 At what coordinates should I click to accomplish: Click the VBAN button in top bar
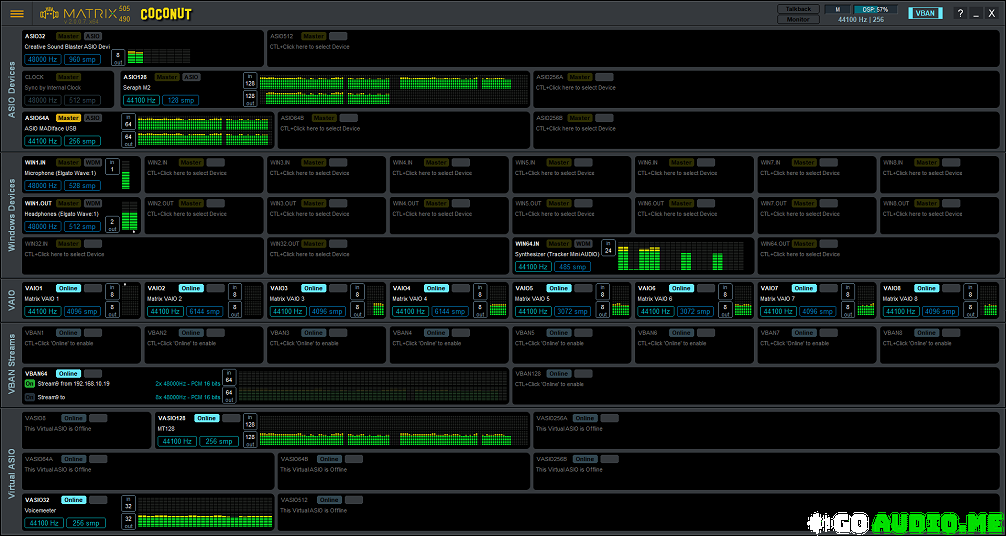925,13
